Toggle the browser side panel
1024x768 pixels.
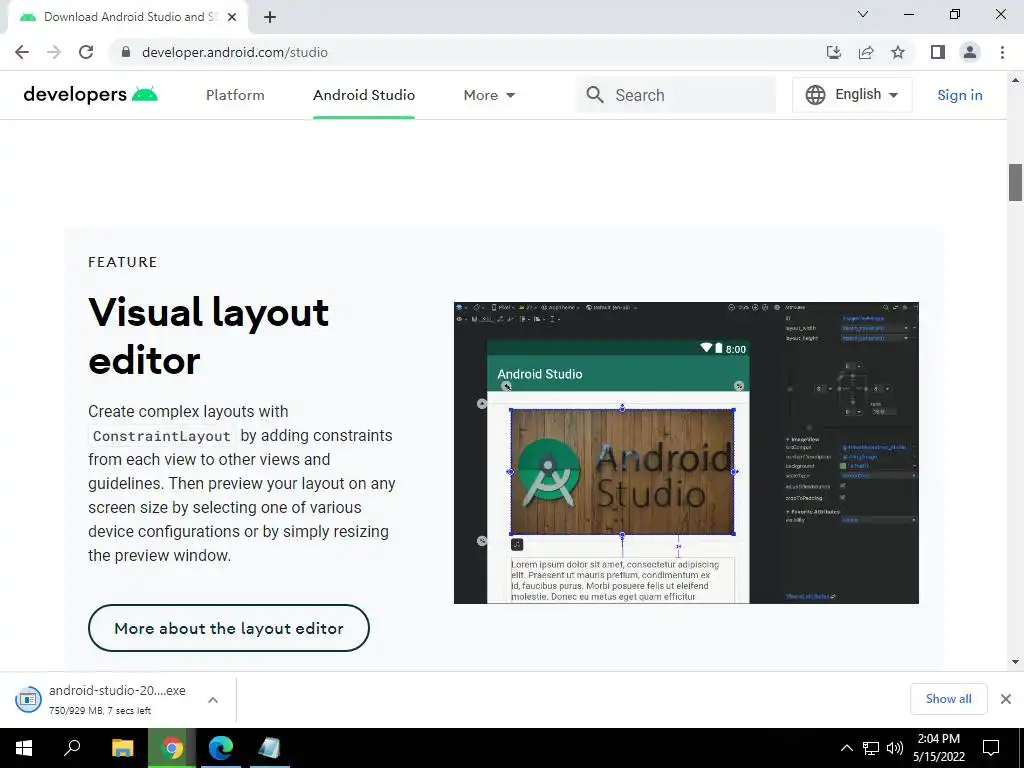coord(938,52)
